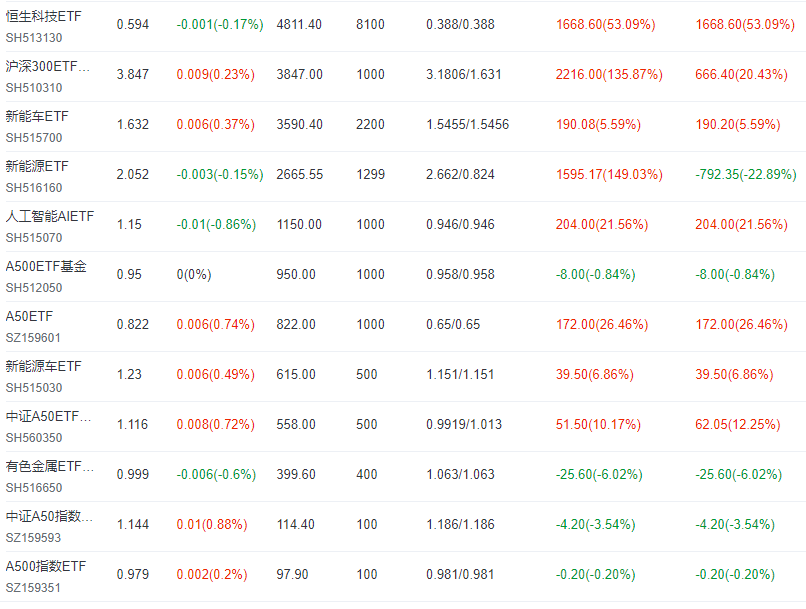Image resolution: width=806 pixels, height=609 pixels.
Task: Select cost 2.662/0.824
Action: [461, 175]
